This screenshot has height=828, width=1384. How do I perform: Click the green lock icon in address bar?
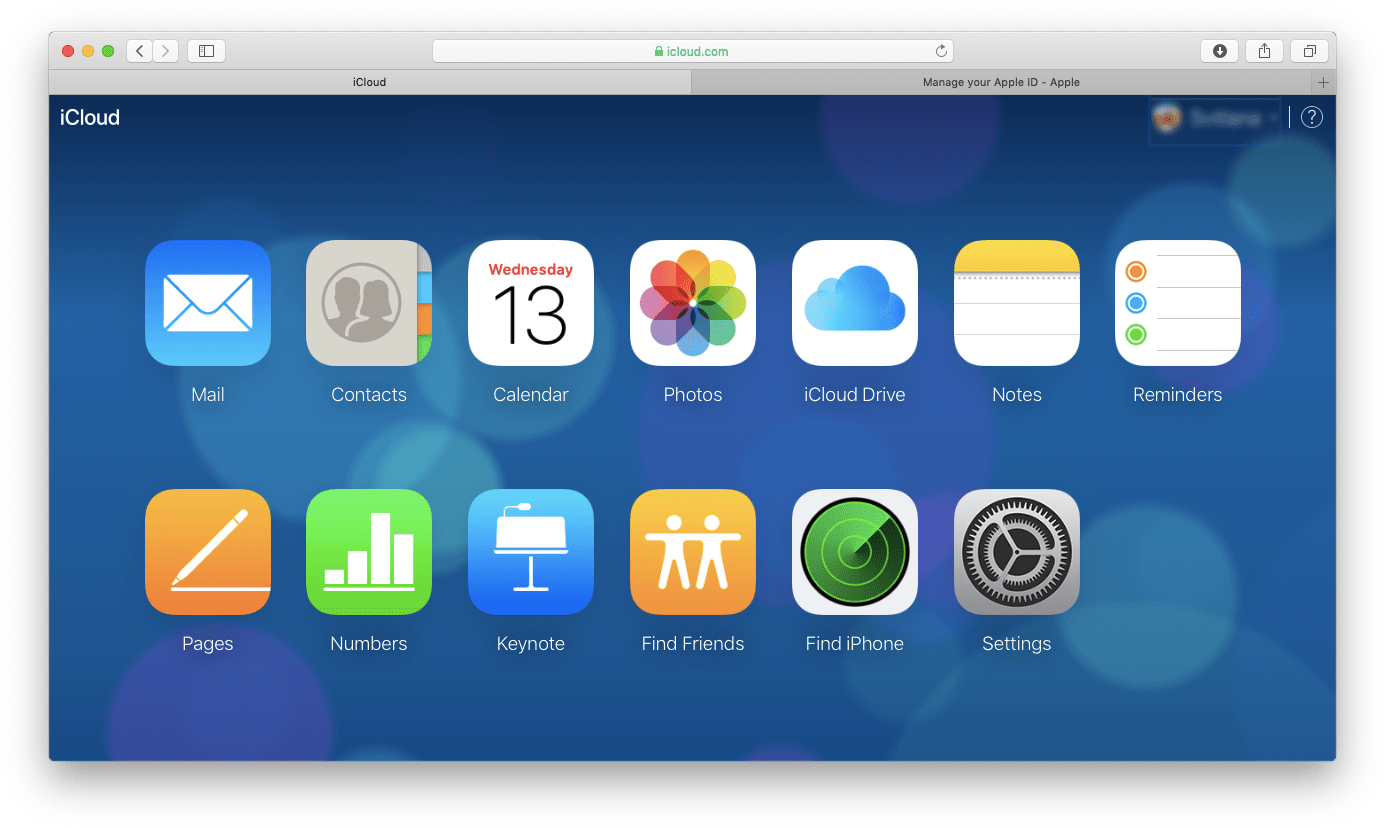point(659,51)
